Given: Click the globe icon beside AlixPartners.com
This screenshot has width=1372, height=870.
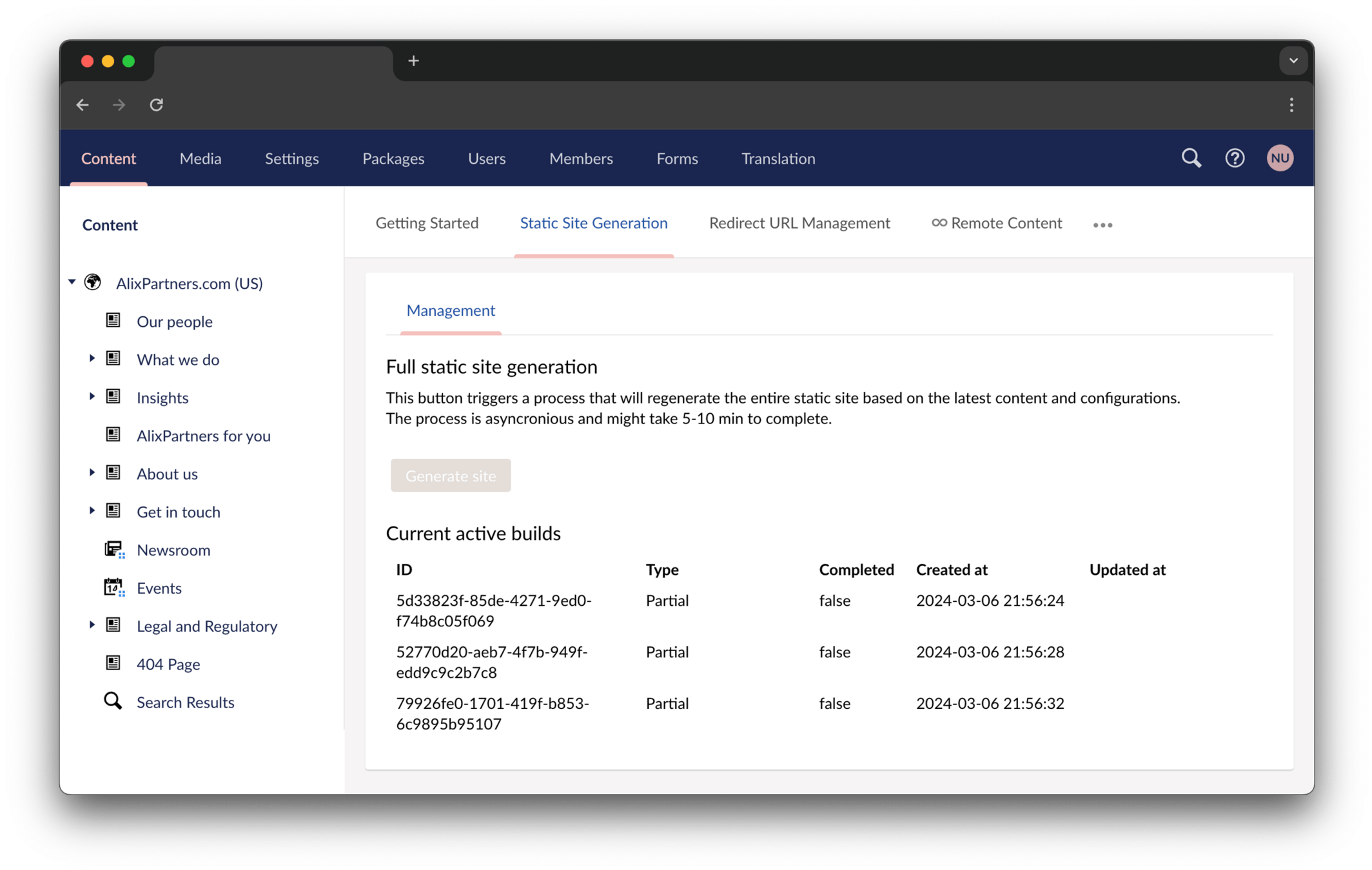Looking at the screenshot, I should [x=93, y=282].
